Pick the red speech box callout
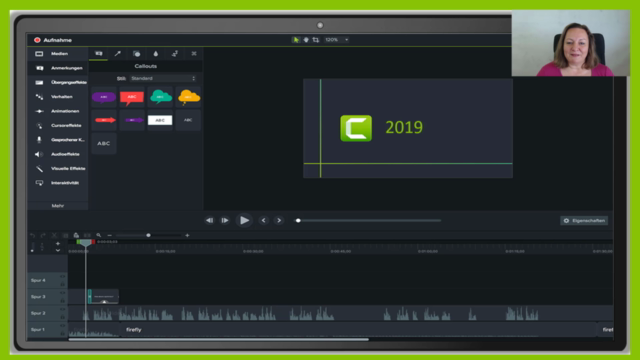Image resolution: width=640 pixels, height=360 pixels. point(132,97)
